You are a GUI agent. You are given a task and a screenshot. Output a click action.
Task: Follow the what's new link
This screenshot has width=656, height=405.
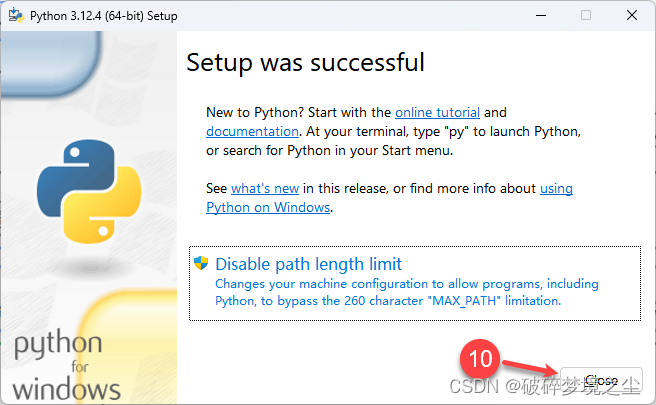coord(265,189)
